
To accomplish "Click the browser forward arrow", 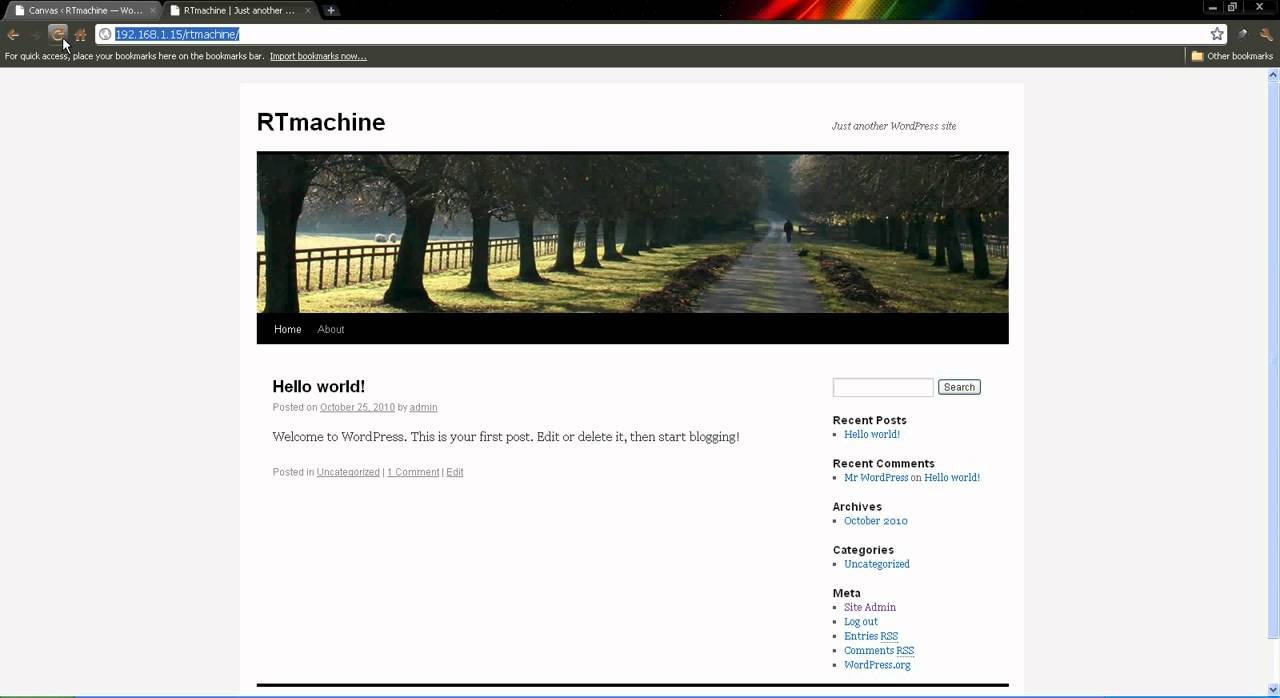I will pyautogui.click(x=35, y=34).
